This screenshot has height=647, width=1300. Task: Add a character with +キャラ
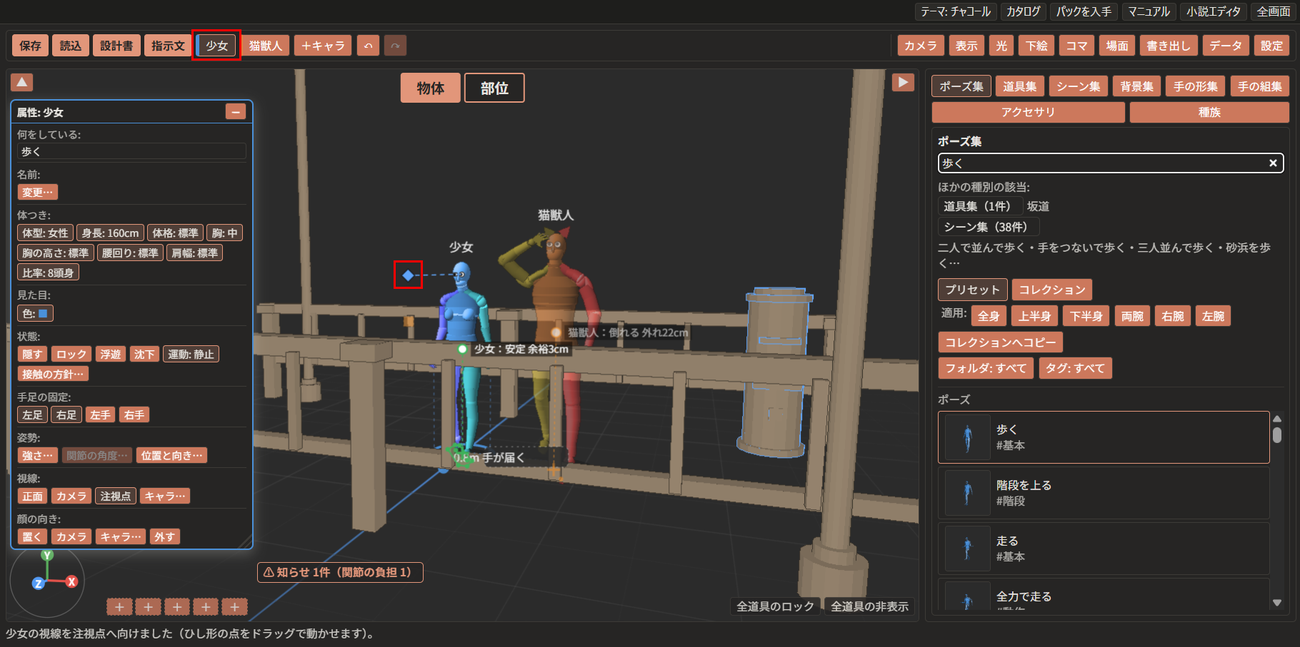point(323,46)
